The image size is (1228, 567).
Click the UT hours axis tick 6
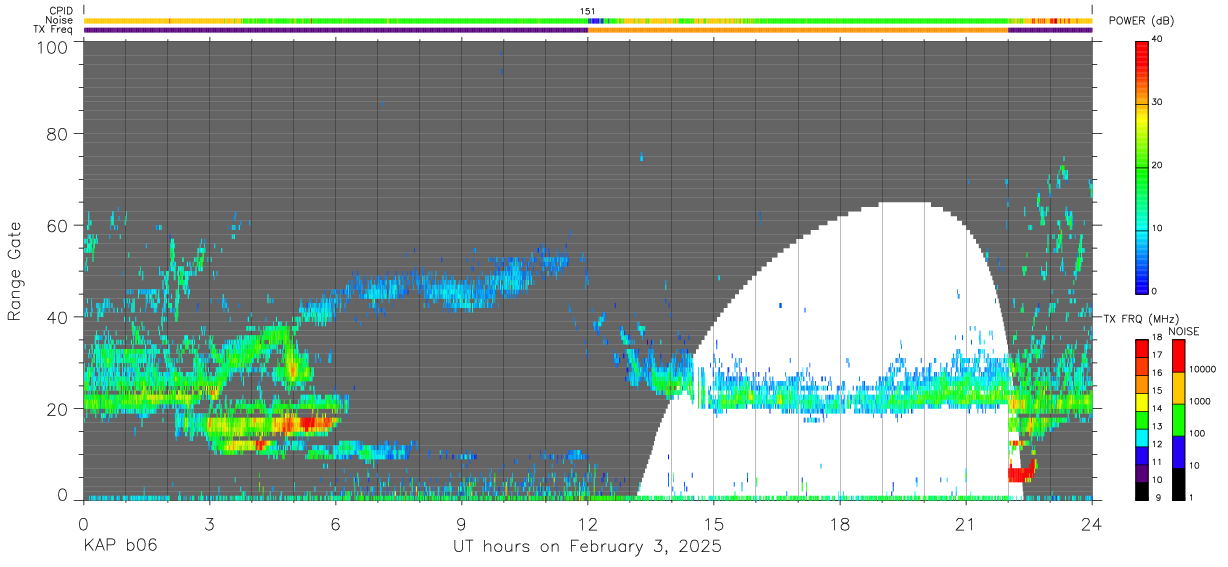[x=336, y=525]
